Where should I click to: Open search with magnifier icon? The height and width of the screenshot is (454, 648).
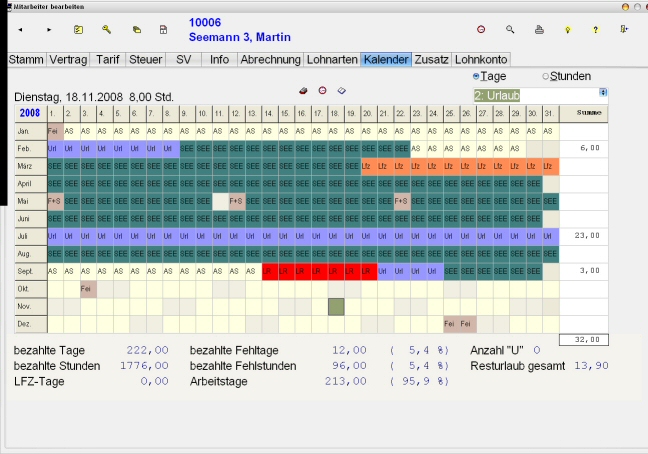510,29
